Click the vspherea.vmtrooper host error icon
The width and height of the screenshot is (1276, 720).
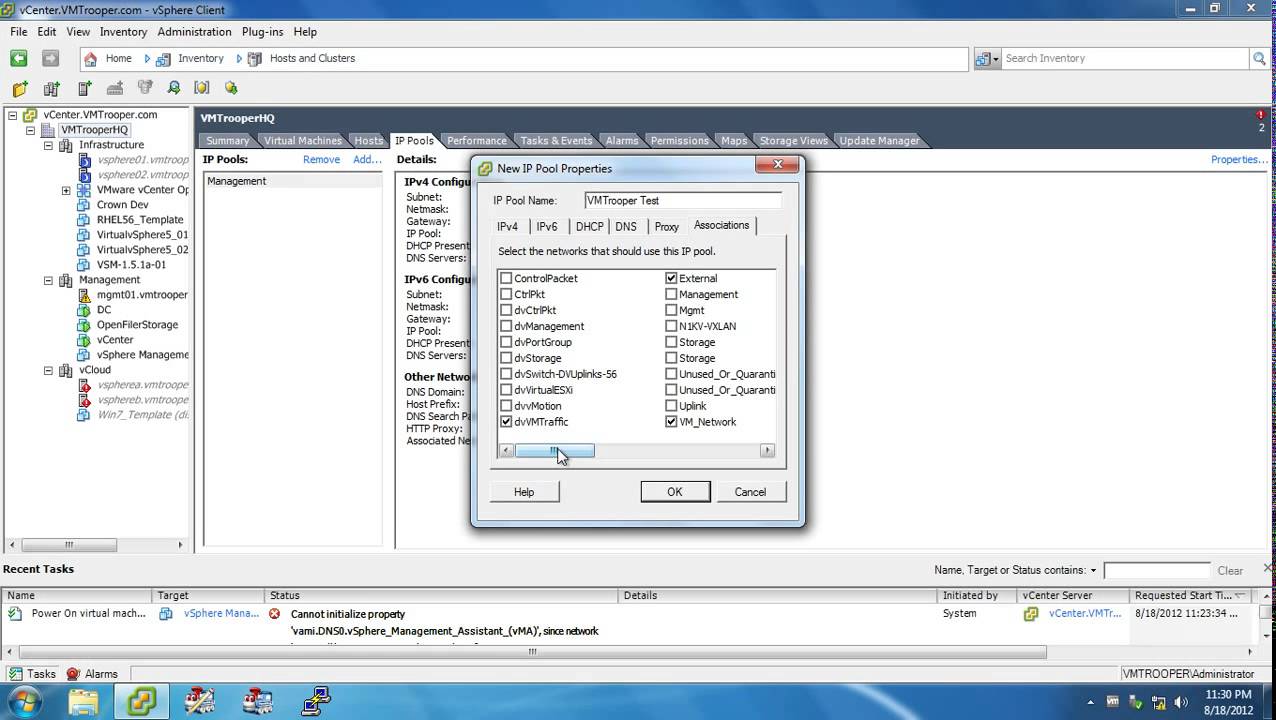tap(84, 385)
